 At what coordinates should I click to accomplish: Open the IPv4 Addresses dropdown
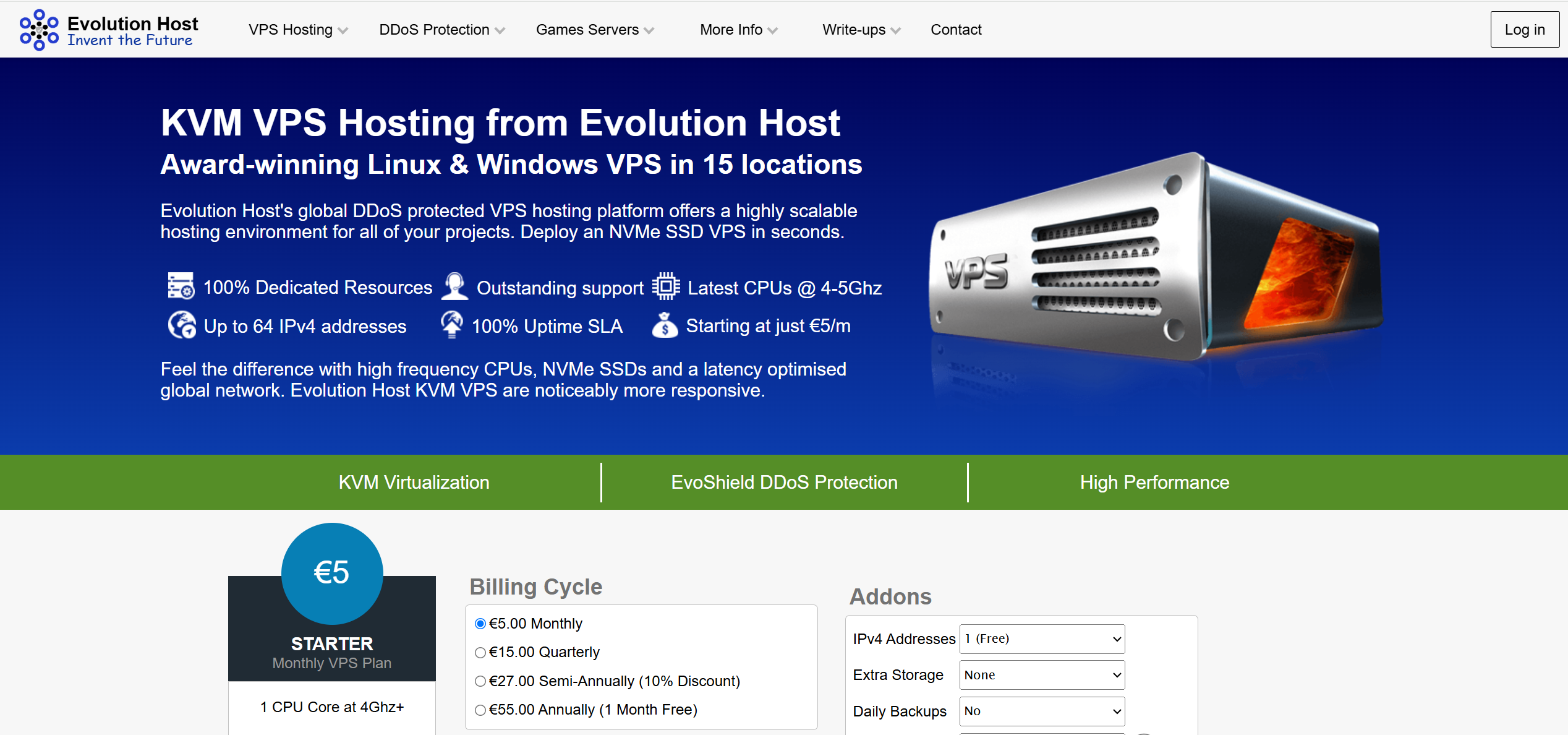click(1042, 639)
